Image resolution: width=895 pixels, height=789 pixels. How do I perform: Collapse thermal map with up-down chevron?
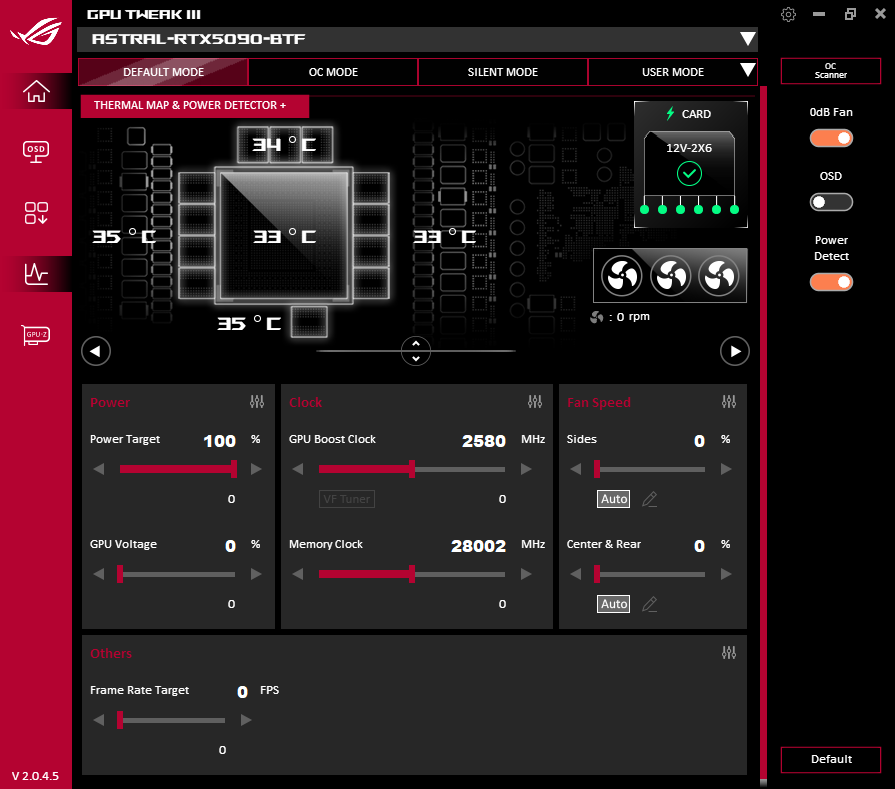(416, 351)
